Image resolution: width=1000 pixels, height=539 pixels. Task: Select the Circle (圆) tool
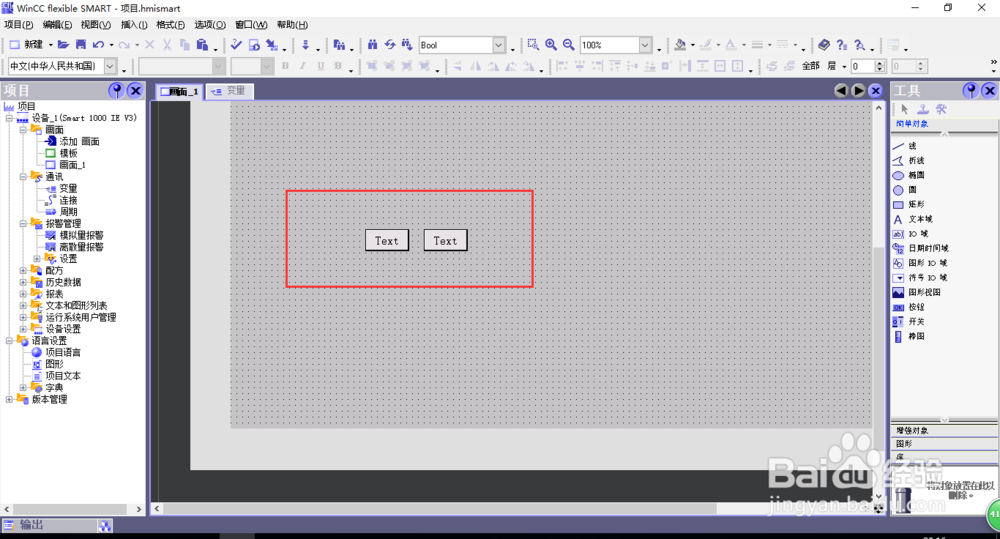[906, 189]
